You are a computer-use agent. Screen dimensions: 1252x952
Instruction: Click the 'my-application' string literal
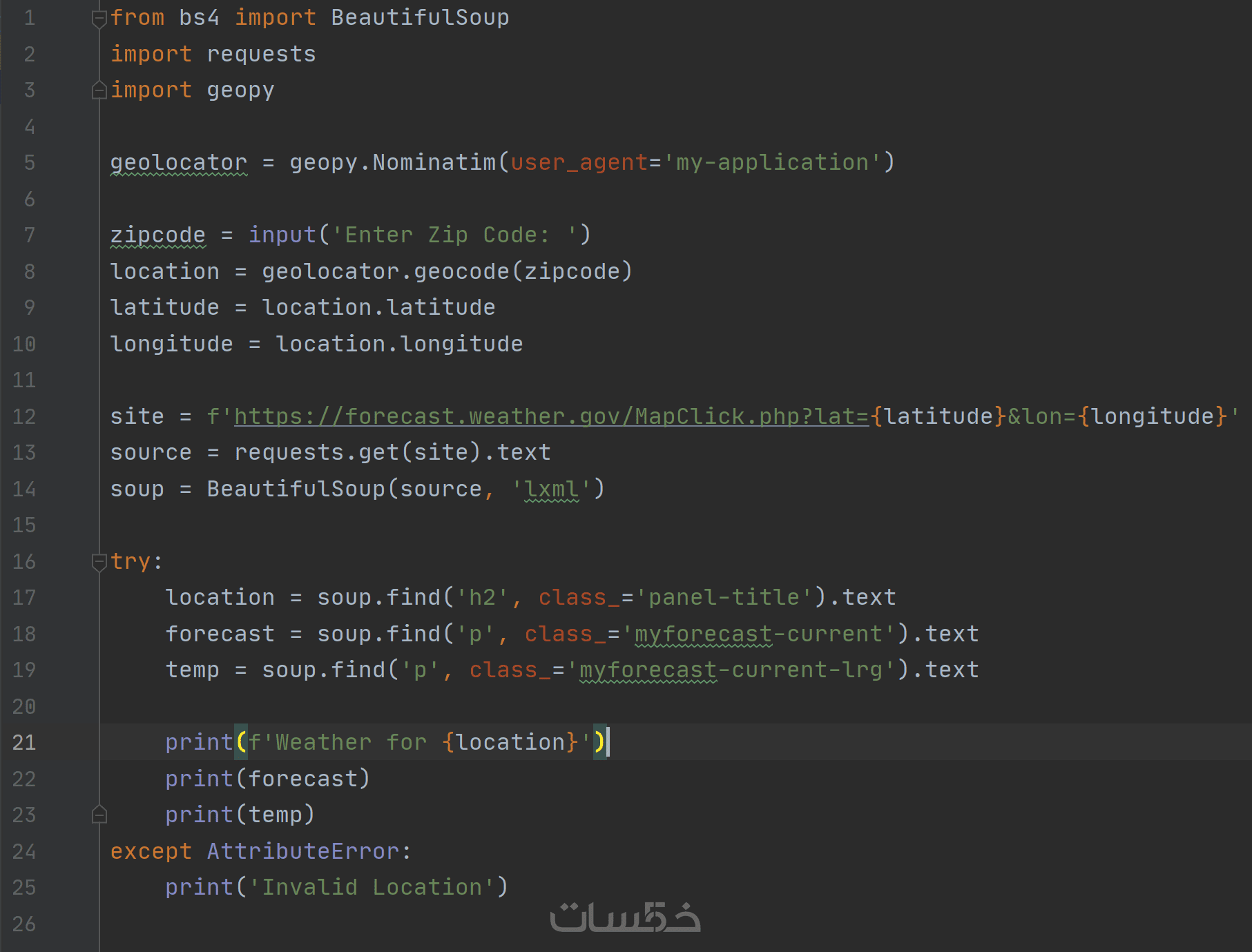(773, 162)
